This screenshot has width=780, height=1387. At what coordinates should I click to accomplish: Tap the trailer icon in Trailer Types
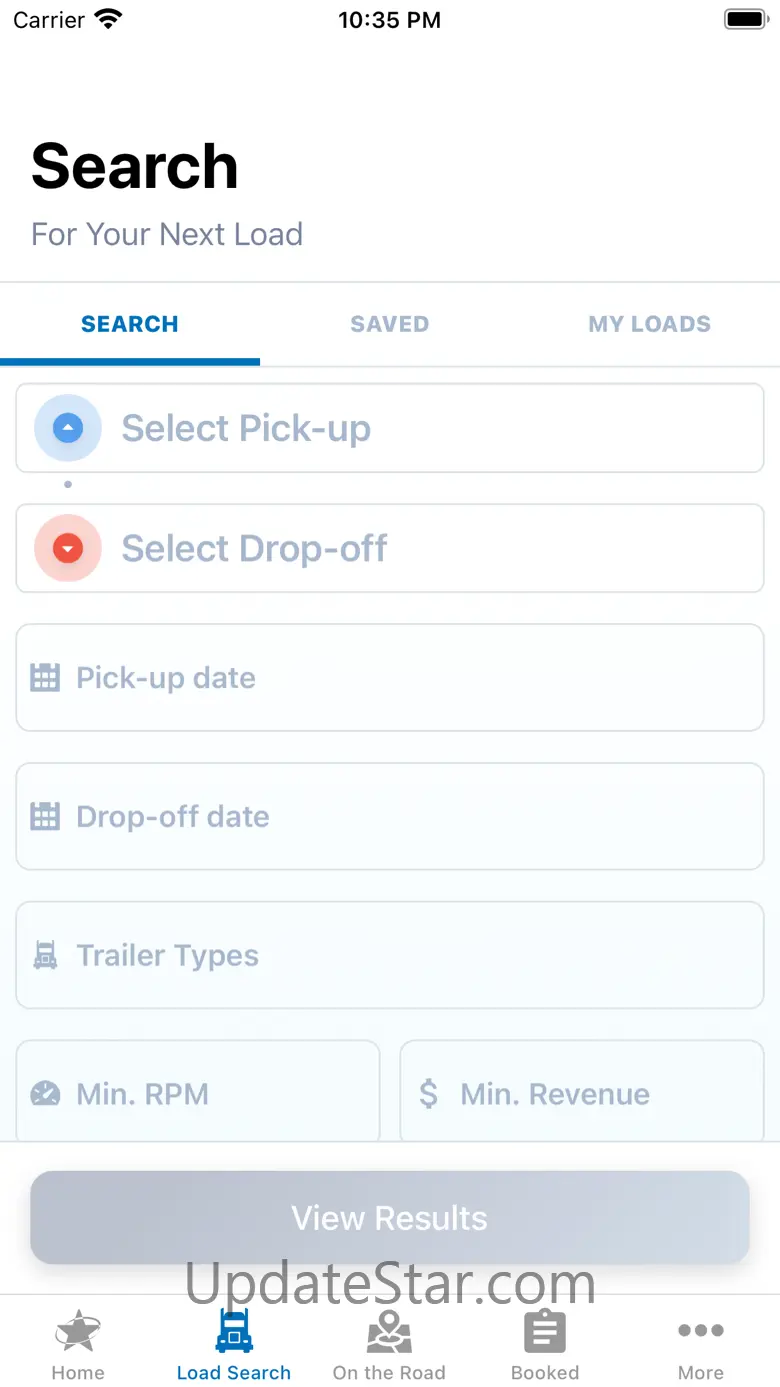[45, 955]
